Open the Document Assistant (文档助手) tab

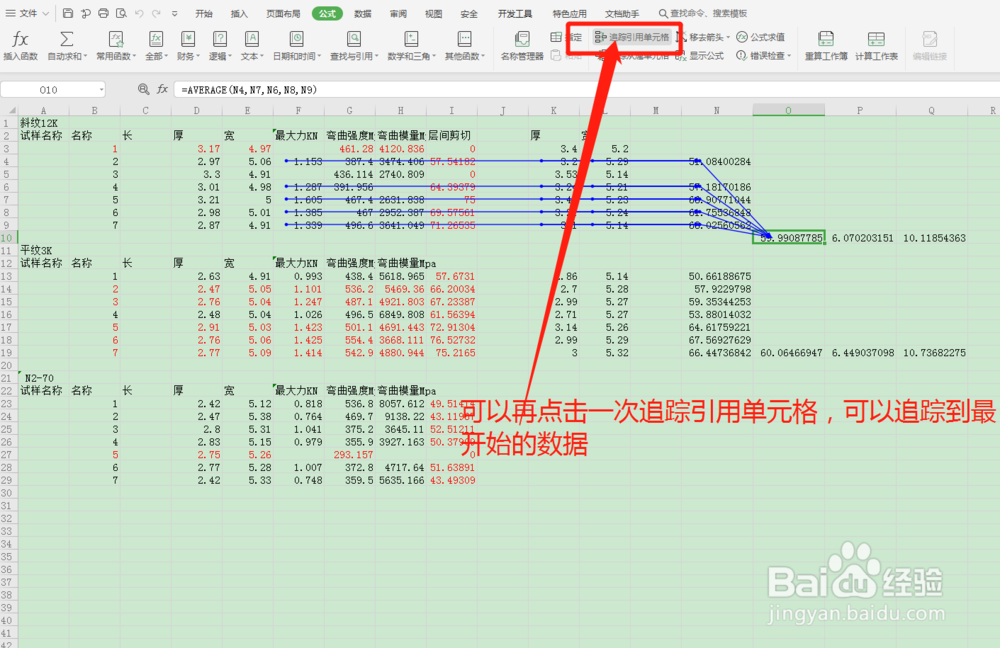(622, 13)
